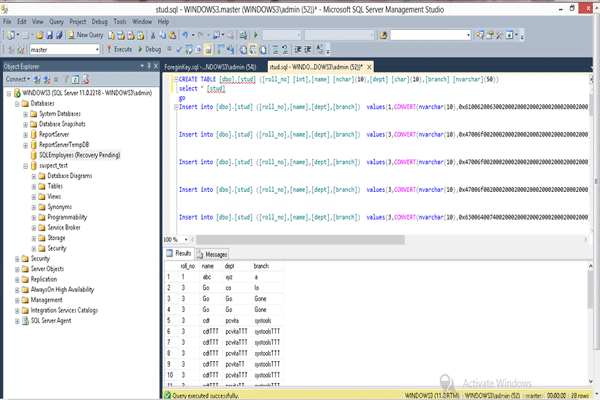
Task: Click the Paste clipboard icon
Action: [173, 35]
